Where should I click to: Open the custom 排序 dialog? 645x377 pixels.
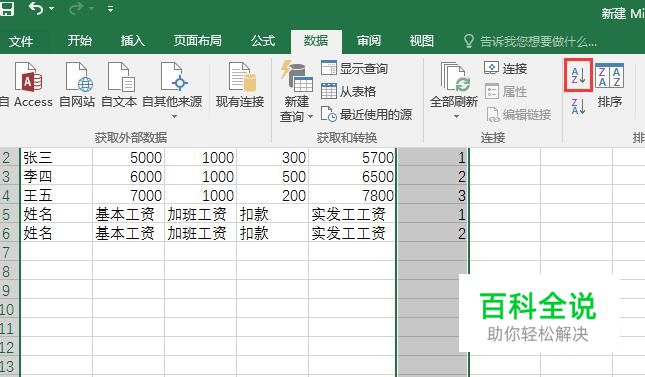610,85
